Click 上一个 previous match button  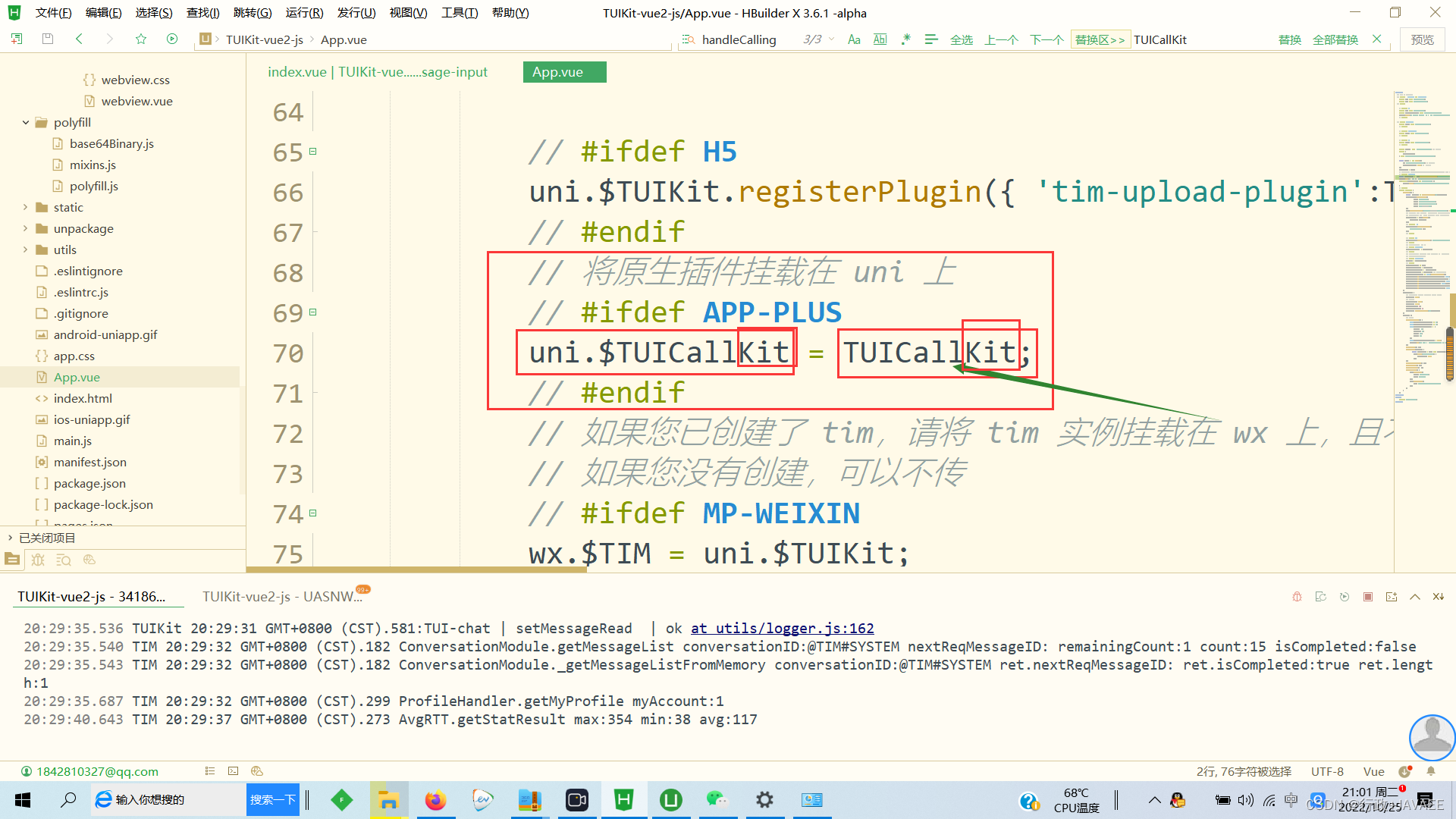tap(1001, 40)
